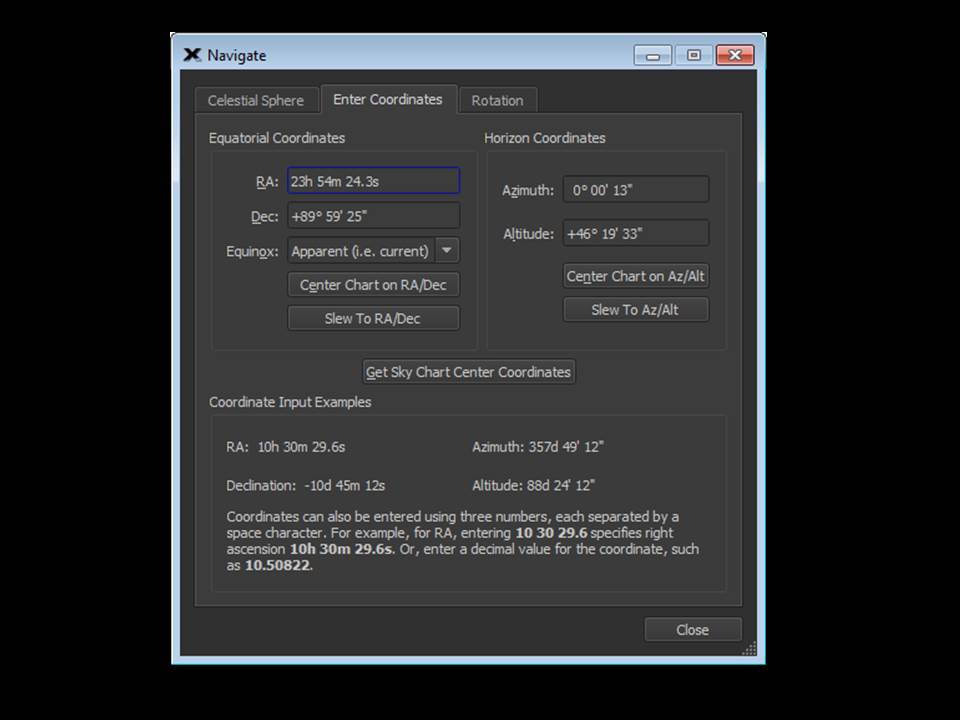Expand the Equinox dropdown arrow
The image size is (960, 720).
point(447,251)
